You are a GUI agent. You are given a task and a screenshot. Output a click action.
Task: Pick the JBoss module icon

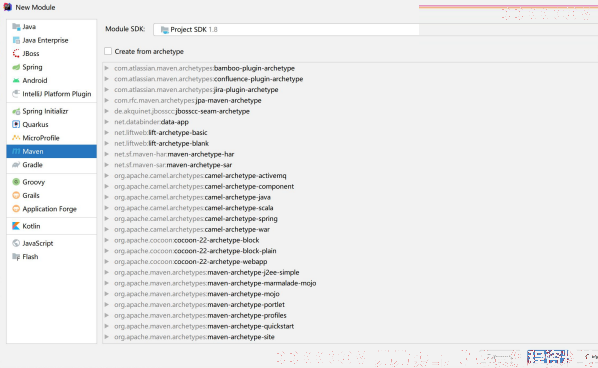(16, 53)
